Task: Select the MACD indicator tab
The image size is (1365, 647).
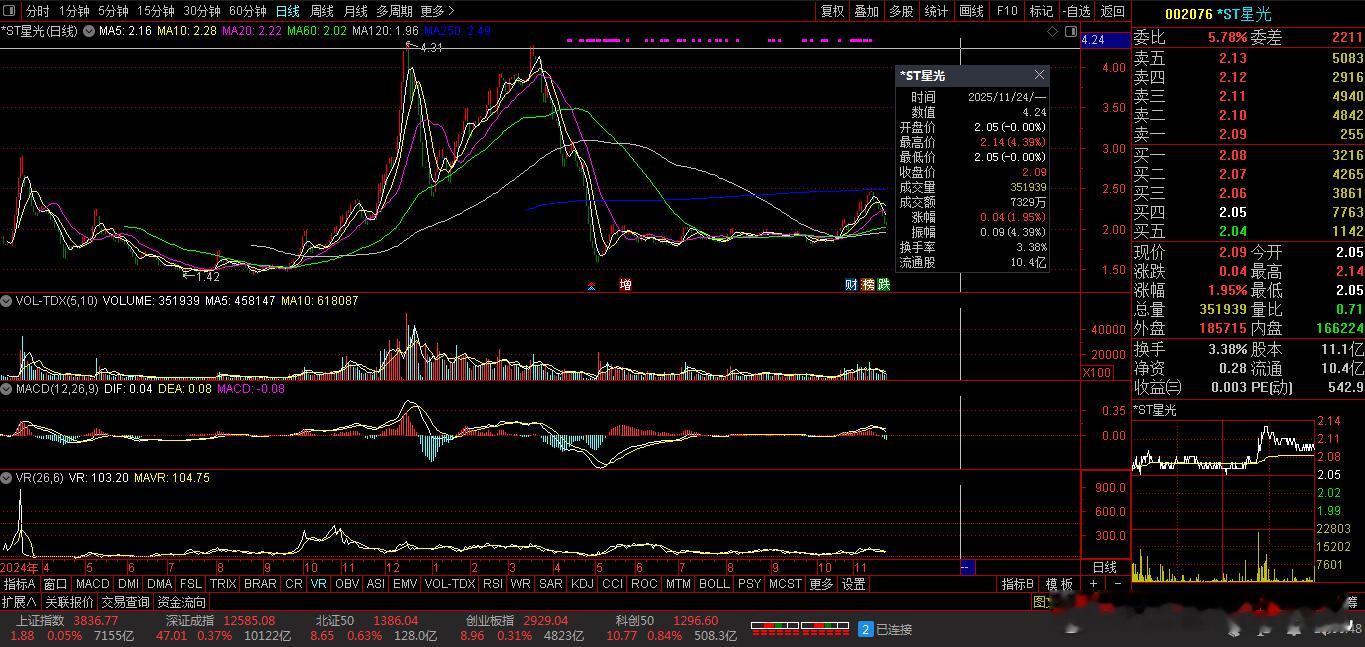Action: tap(92, 584)
